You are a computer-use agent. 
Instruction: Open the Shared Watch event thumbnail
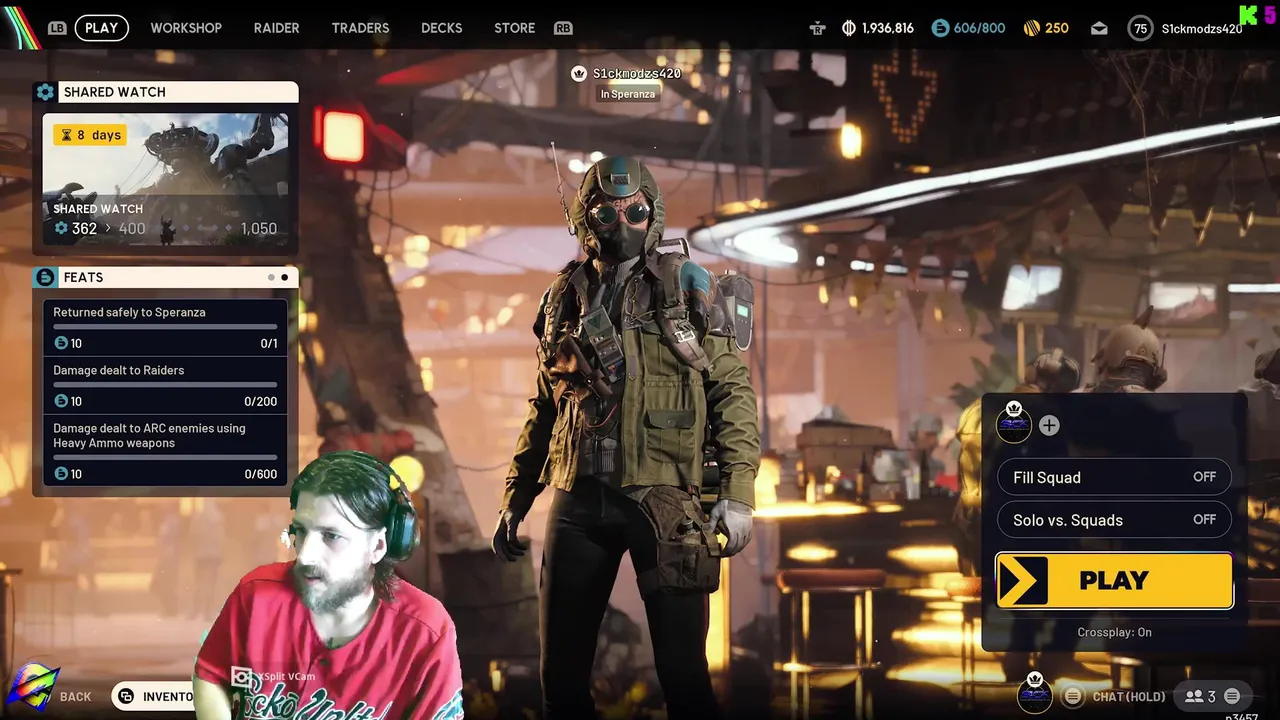pos(165,179)
